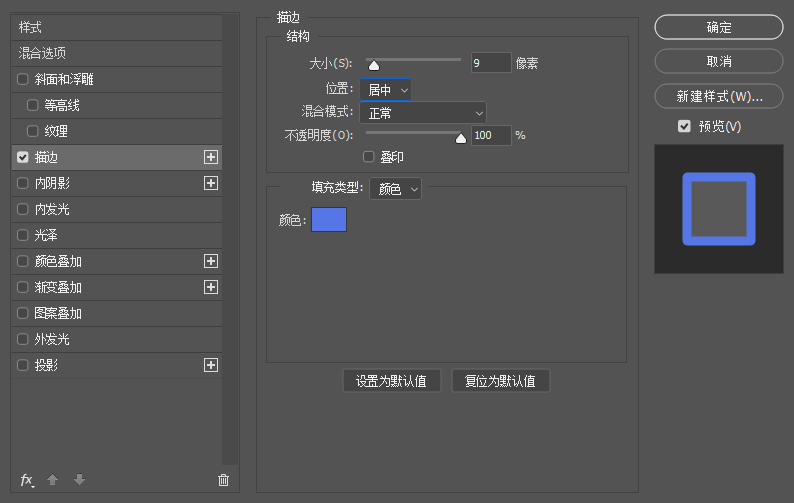
Task: Select the 外发光 row label
Action: coord(52,339)
